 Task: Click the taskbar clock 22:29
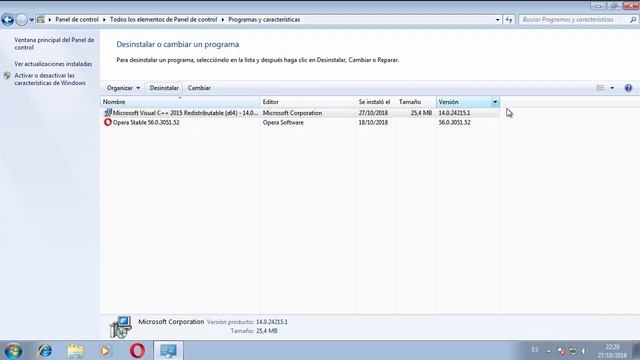point(612,351)
